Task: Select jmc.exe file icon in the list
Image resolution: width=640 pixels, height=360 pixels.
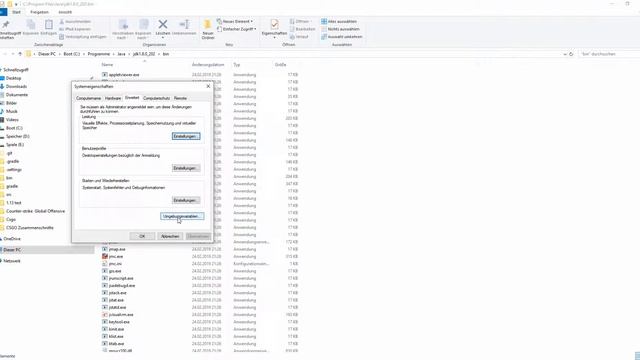Action: click(105, 256)
